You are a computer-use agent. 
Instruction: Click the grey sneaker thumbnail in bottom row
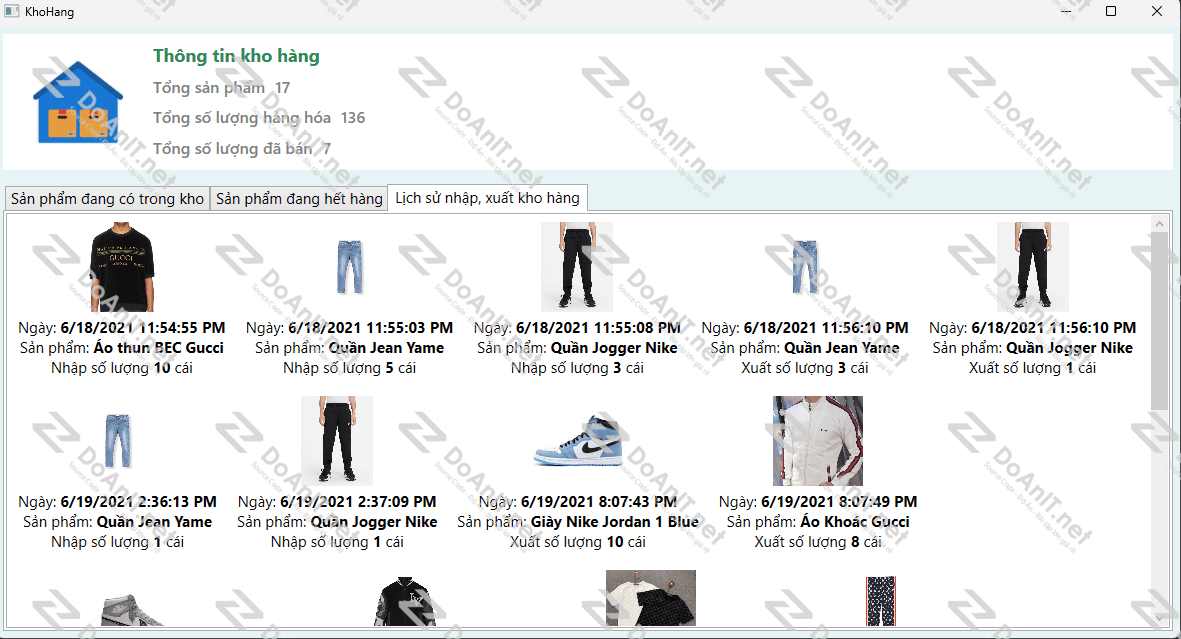(x=131, y=609)
